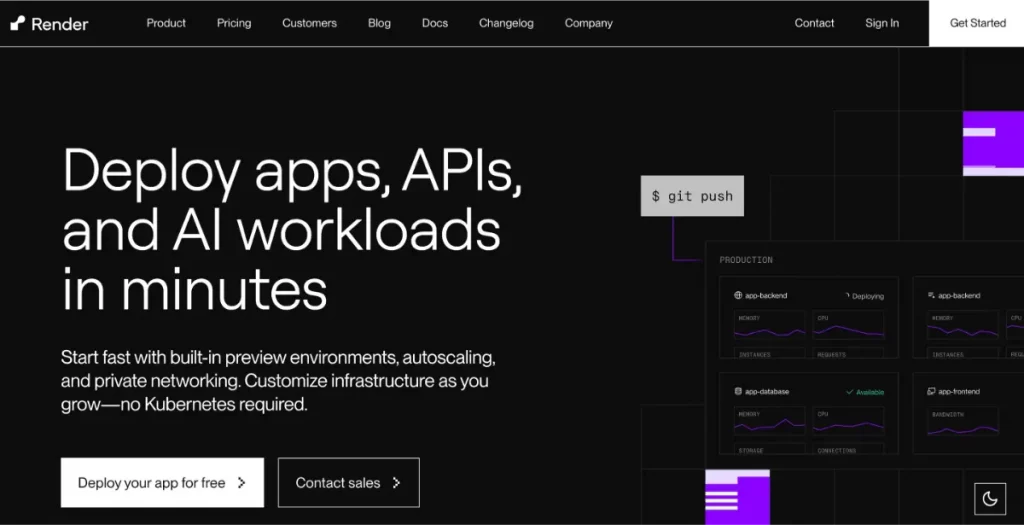The width and height of the screenshot is (1024, 525).
Task: Visit the Docs link in header
Action: tap(435, 23)
